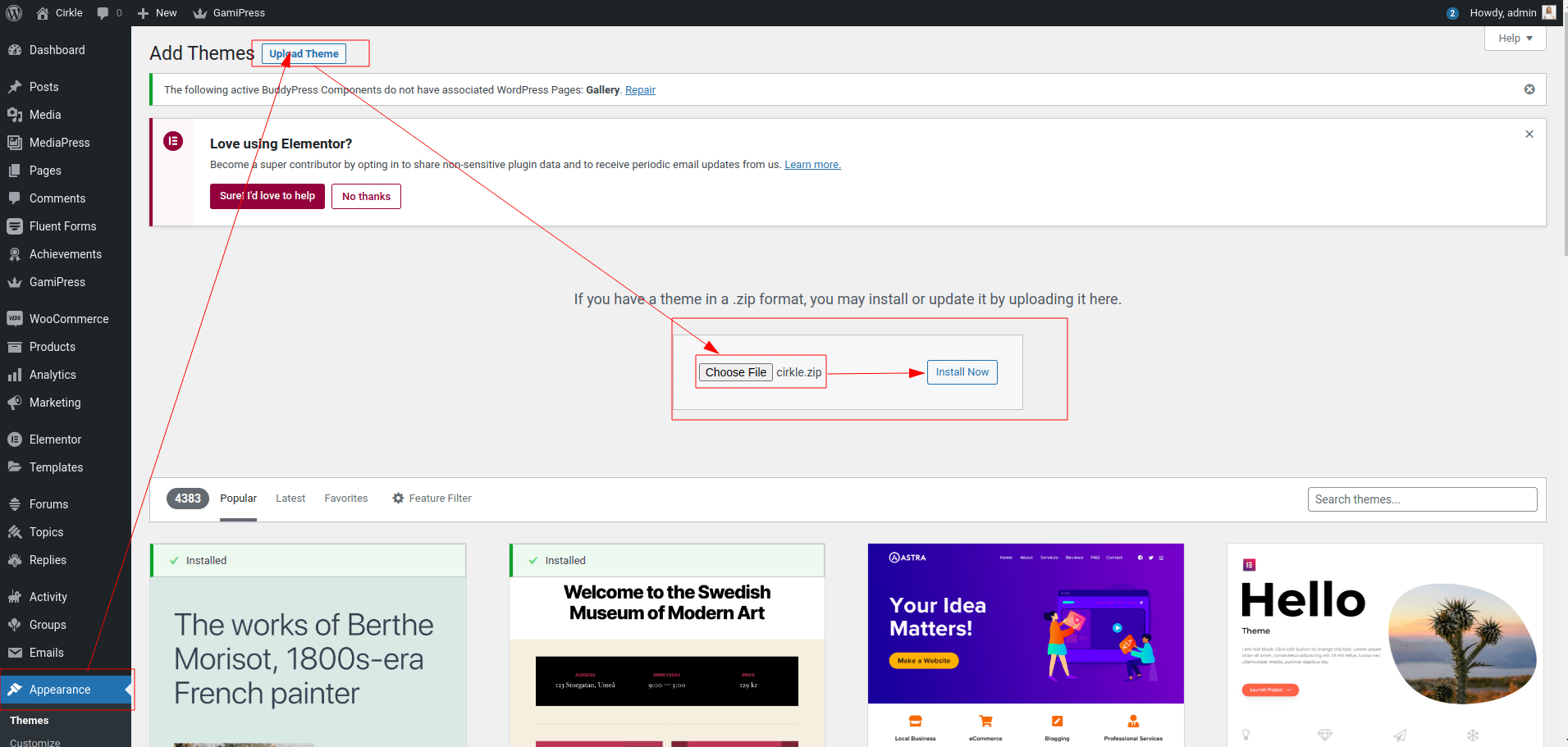Viewport: 1568px width, 747px height.
Task: Click the Elementor sidebar icon
Action: tap(15, 440)
